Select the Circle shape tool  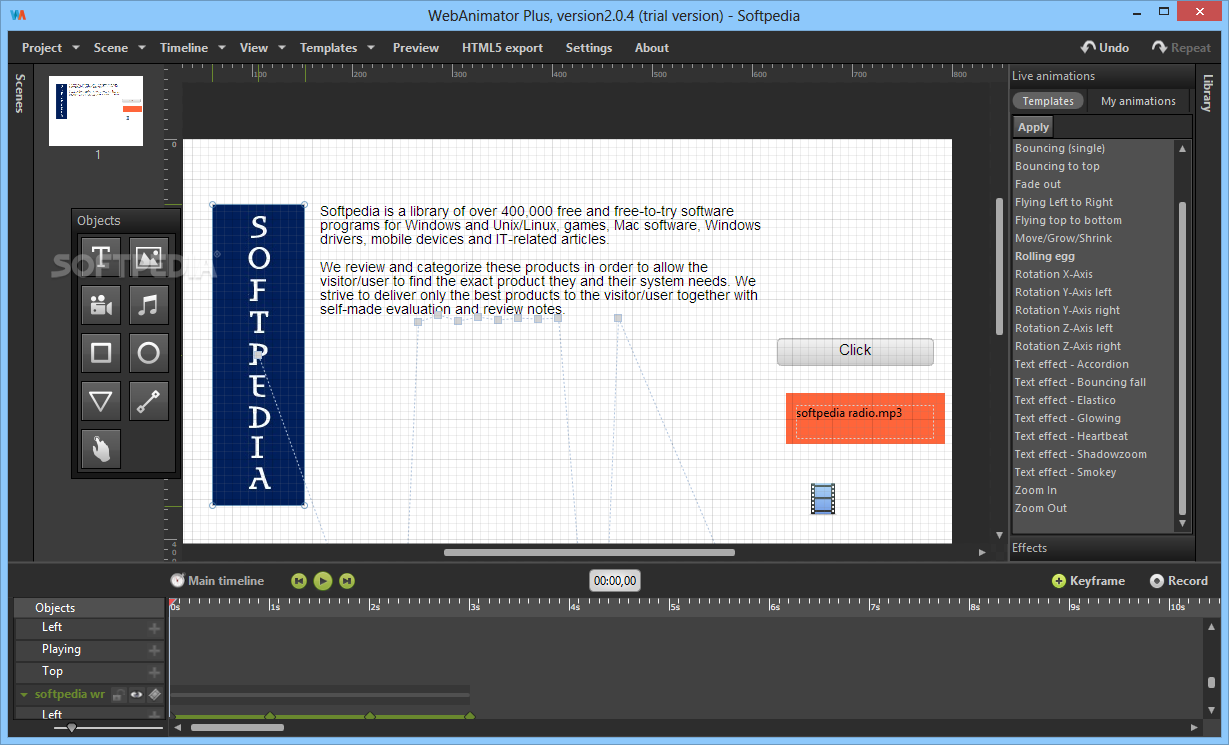148,353
